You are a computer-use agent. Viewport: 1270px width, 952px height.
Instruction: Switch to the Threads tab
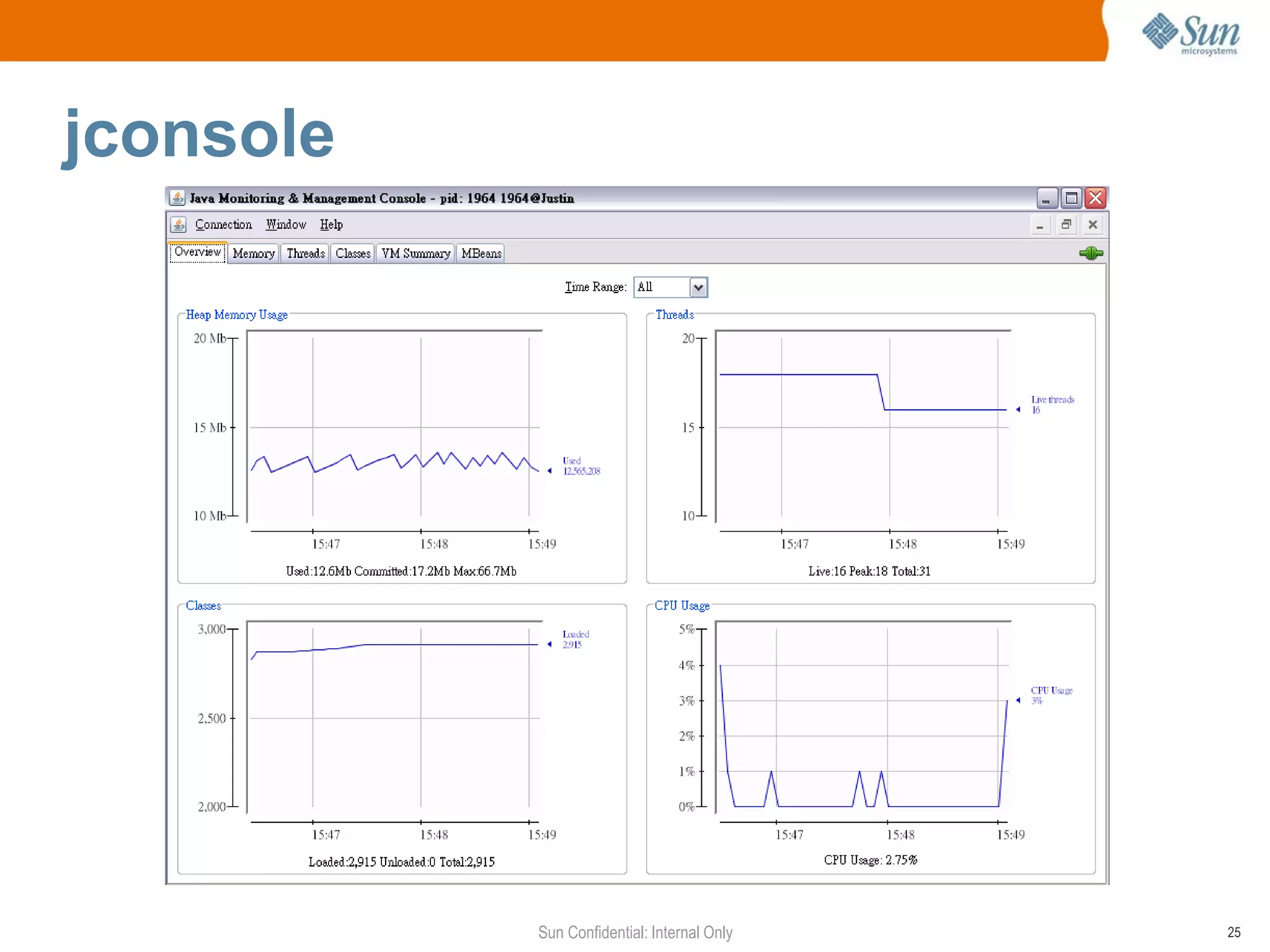coord(305,253)
